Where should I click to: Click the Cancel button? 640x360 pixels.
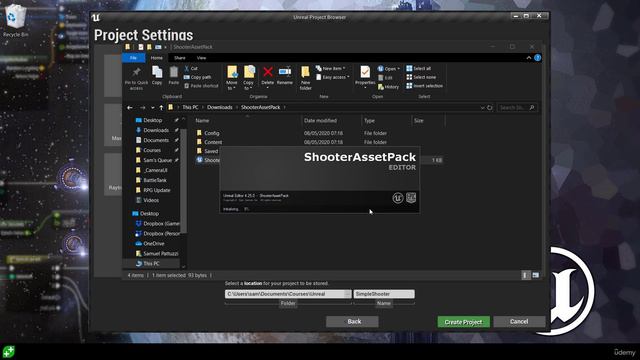click(519, 322)
